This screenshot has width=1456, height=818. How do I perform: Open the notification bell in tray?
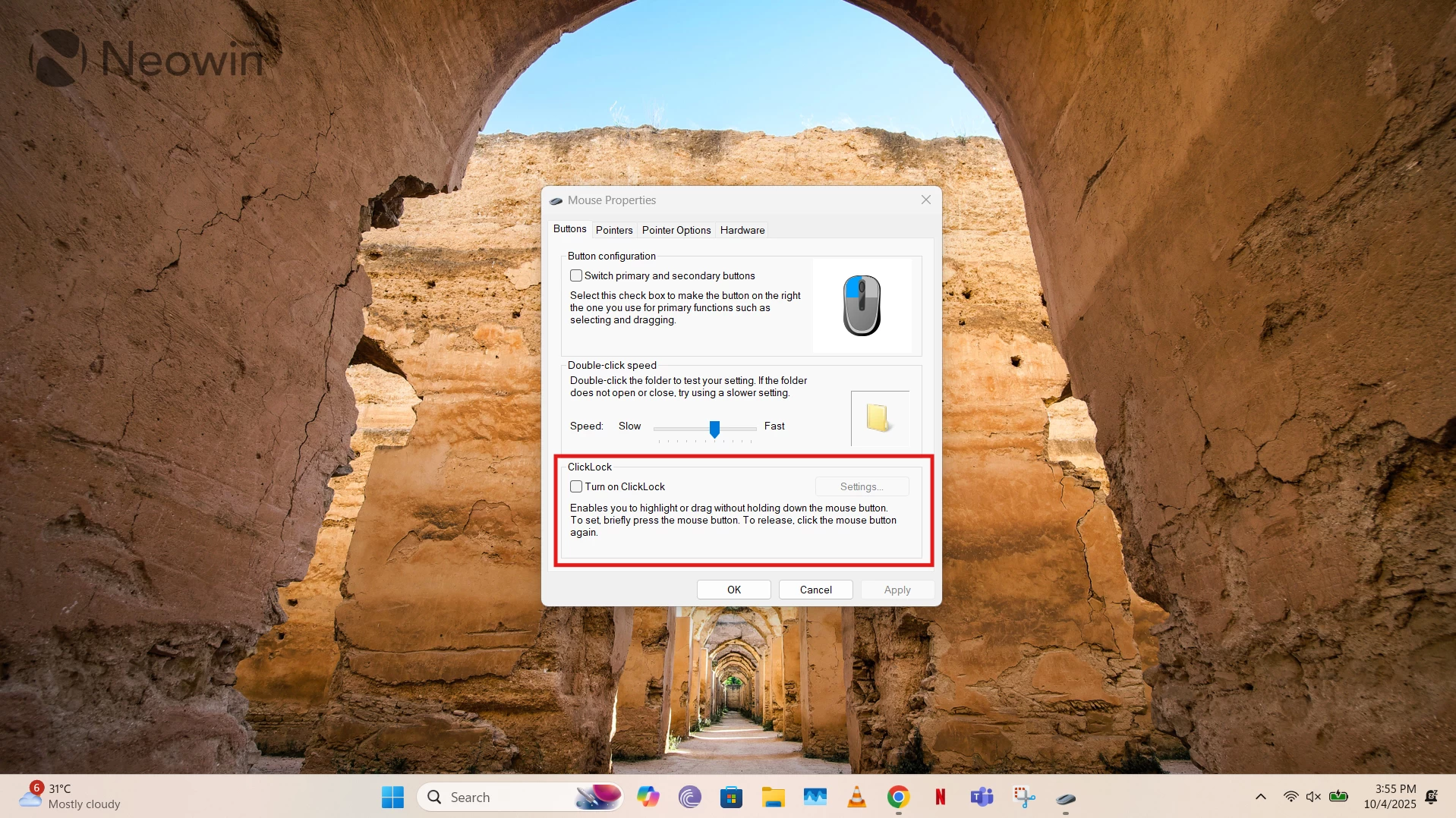[1431, 797]
